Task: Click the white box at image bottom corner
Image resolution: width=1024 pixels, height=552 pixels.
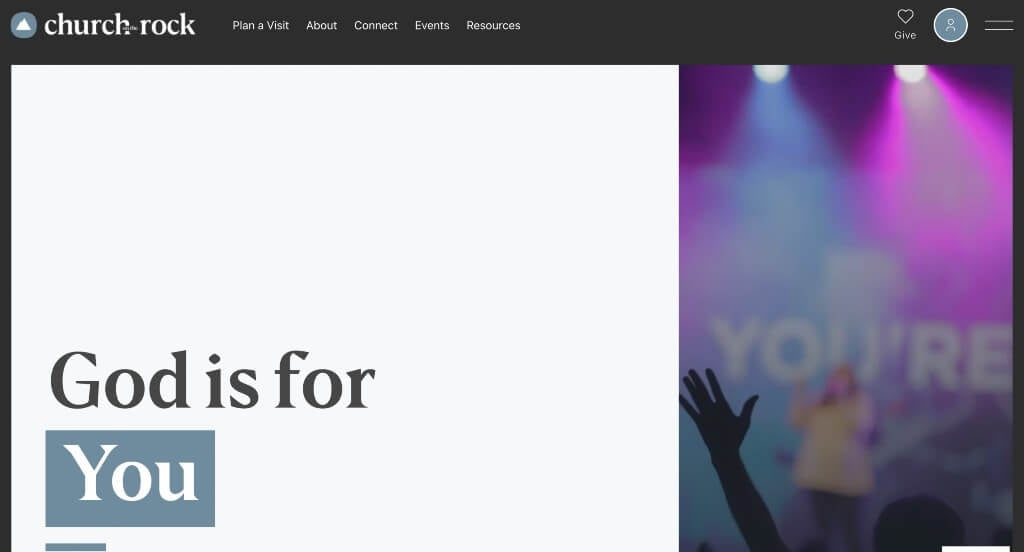Action: [976, 549]
